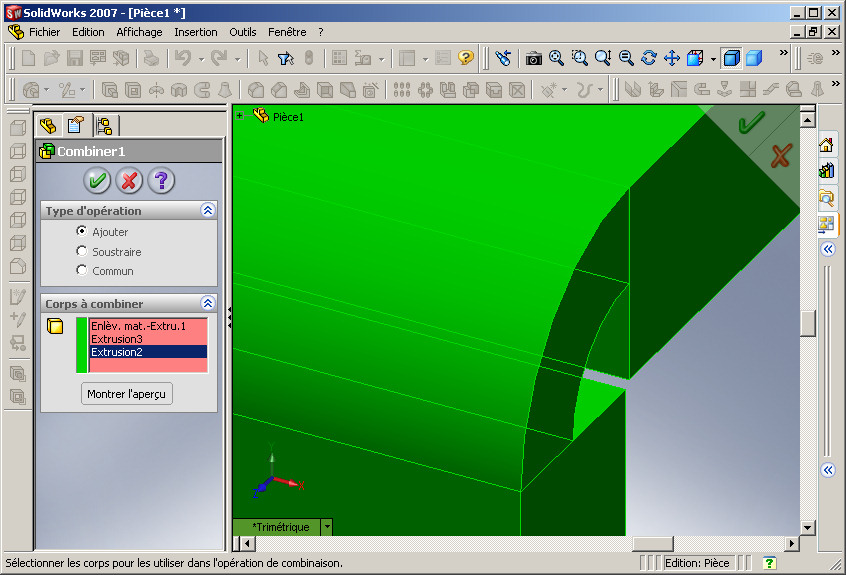Select the Commun operation type

tap(81, 270)
